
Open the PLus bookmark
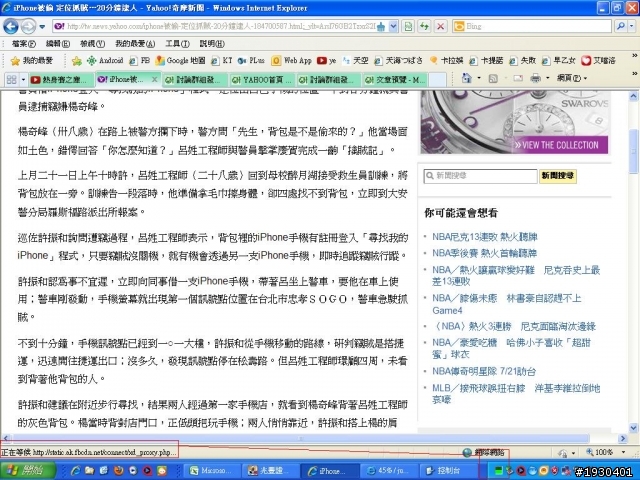tap(251, 61)
